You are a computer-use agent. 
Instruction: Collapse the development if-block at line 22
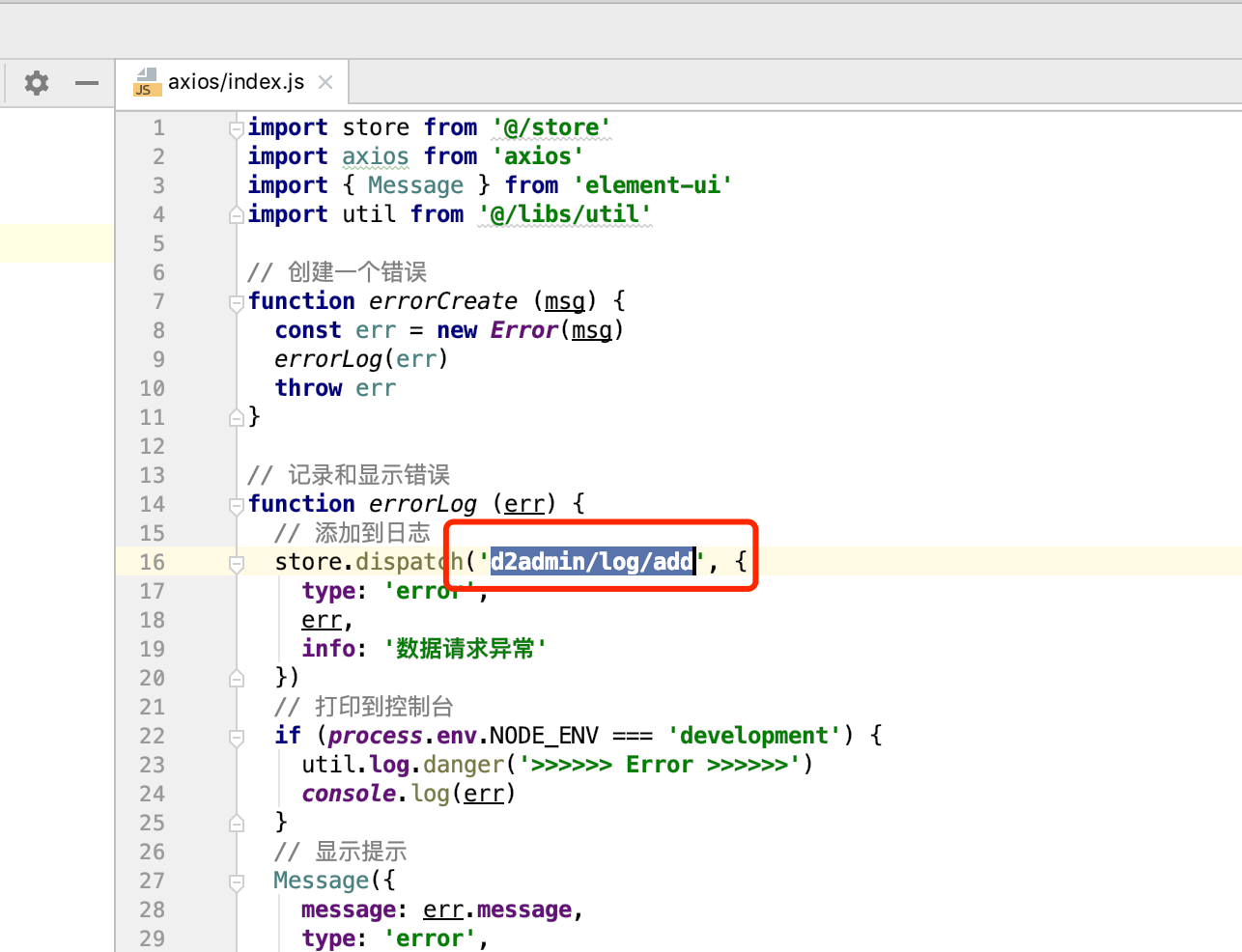(235, 736)
